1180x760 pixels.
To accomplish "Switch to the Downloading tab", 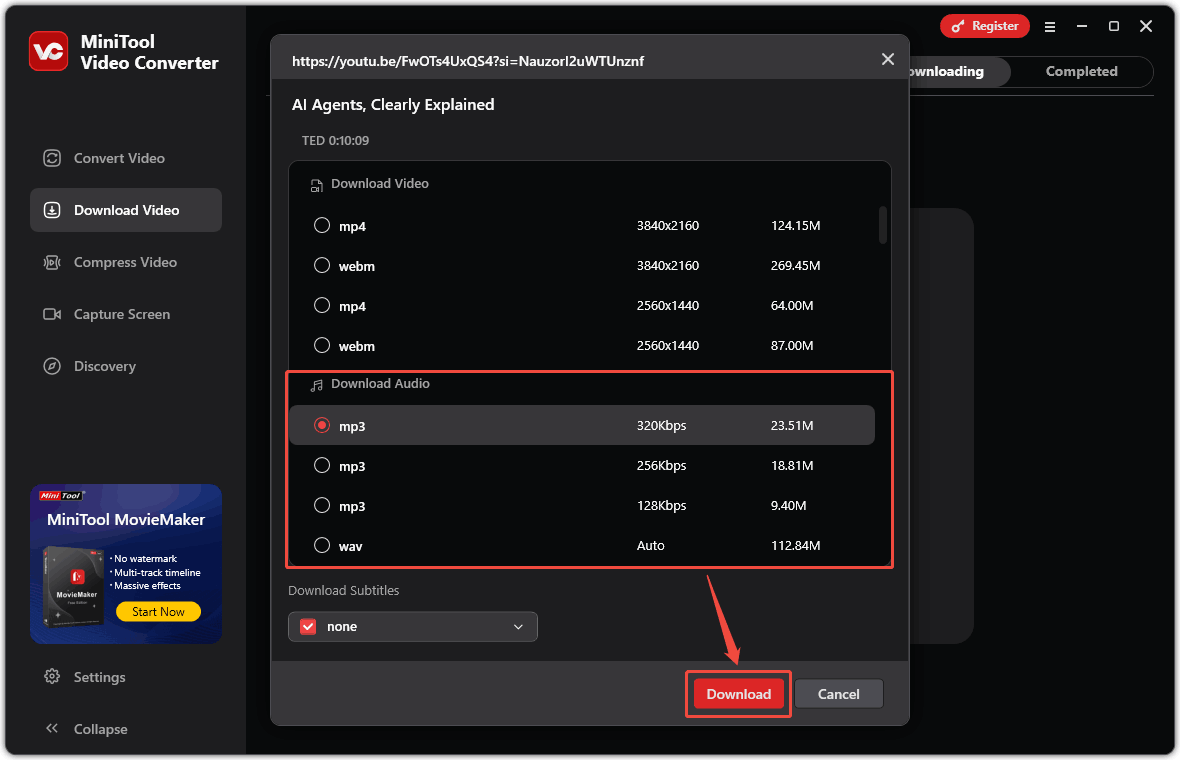I will (x=959, y=71).
